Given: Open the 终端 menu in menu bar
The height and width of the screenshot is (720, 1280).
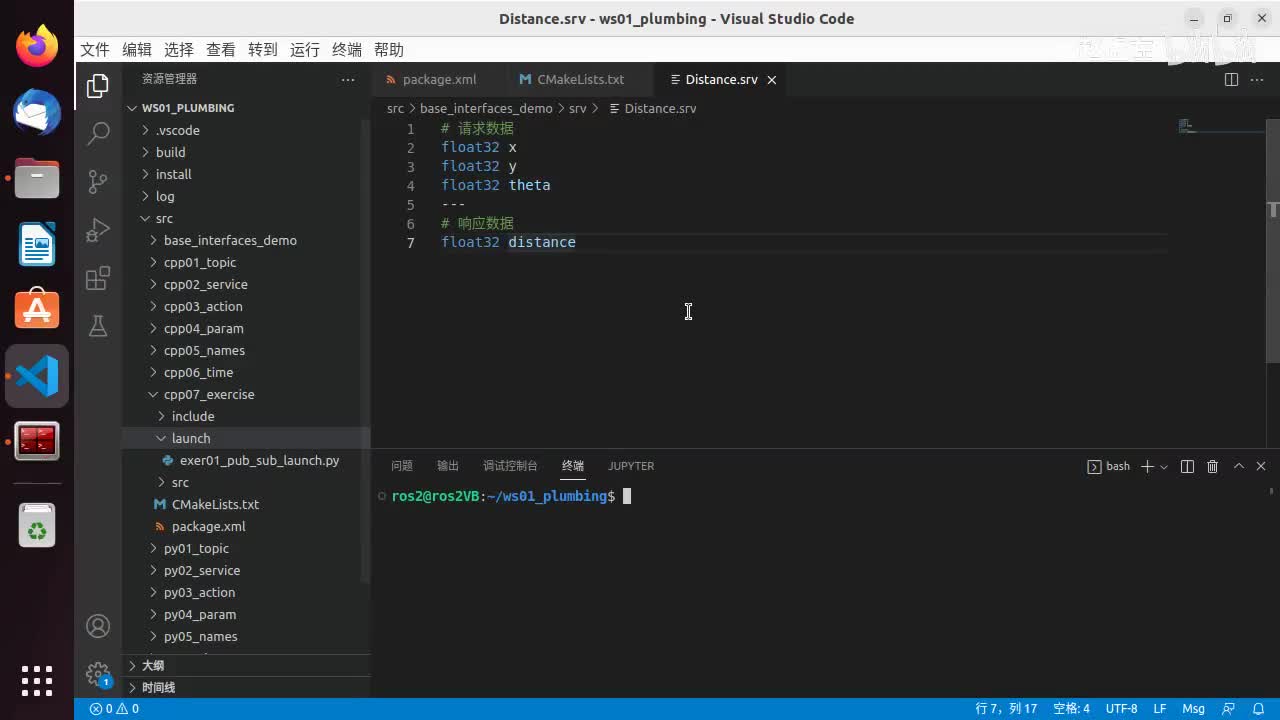Looking at the screenshot, I should pyautogui.click(x=347, y=50).
